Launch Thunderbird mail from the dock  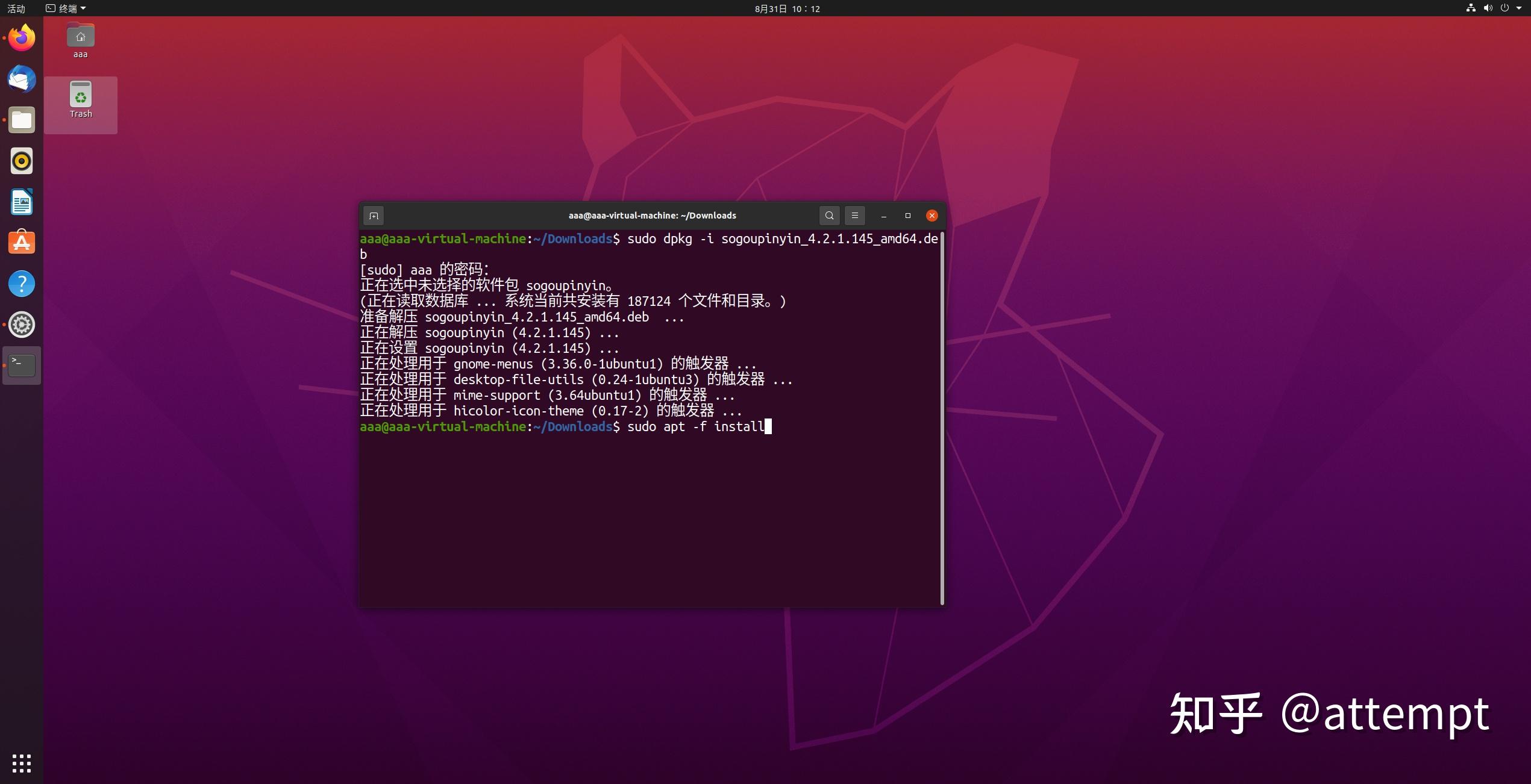[x=22, y=79]
